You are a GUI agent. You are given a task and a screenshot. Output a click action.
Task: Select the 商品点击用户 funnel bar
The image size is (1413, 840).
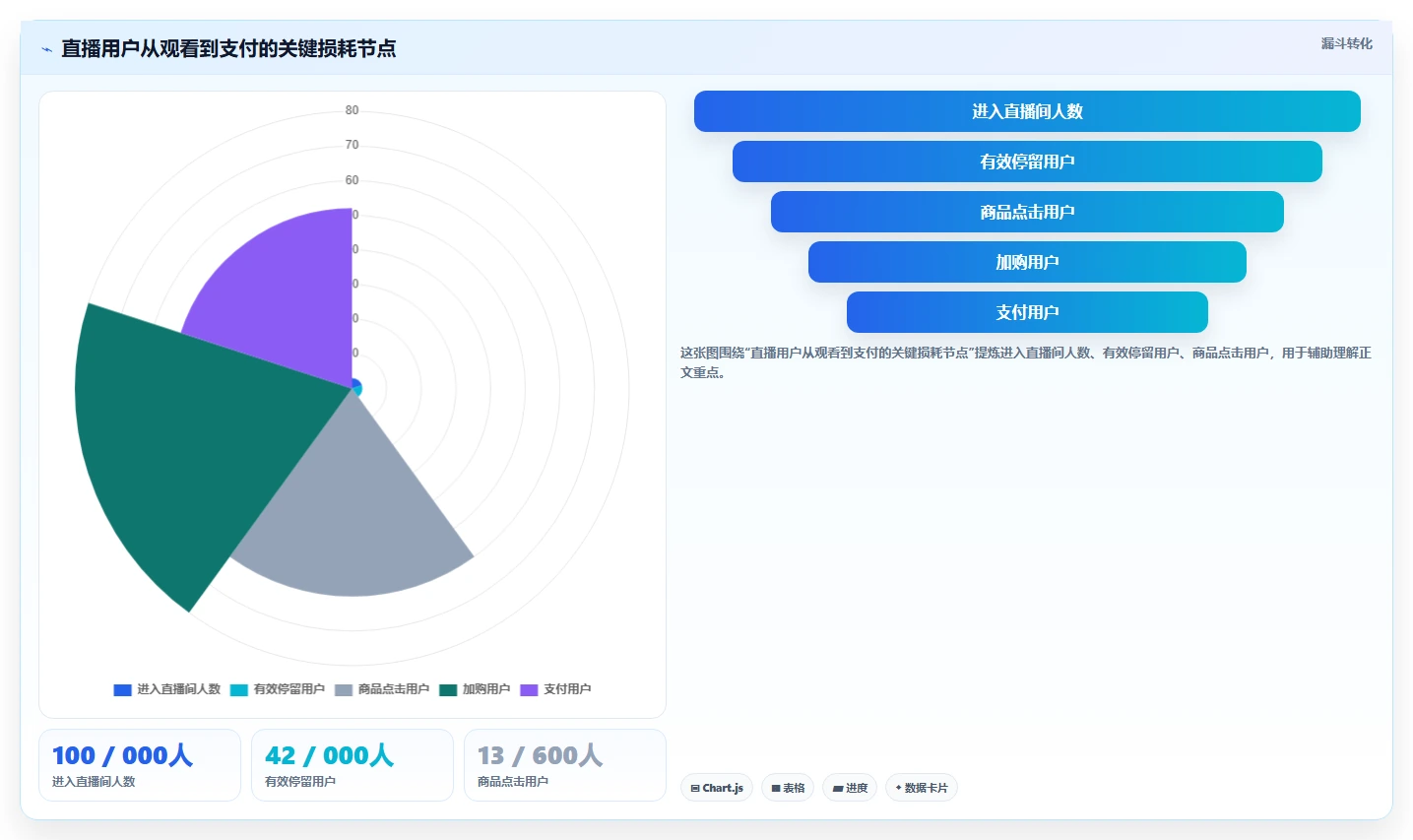(1027, 212)
